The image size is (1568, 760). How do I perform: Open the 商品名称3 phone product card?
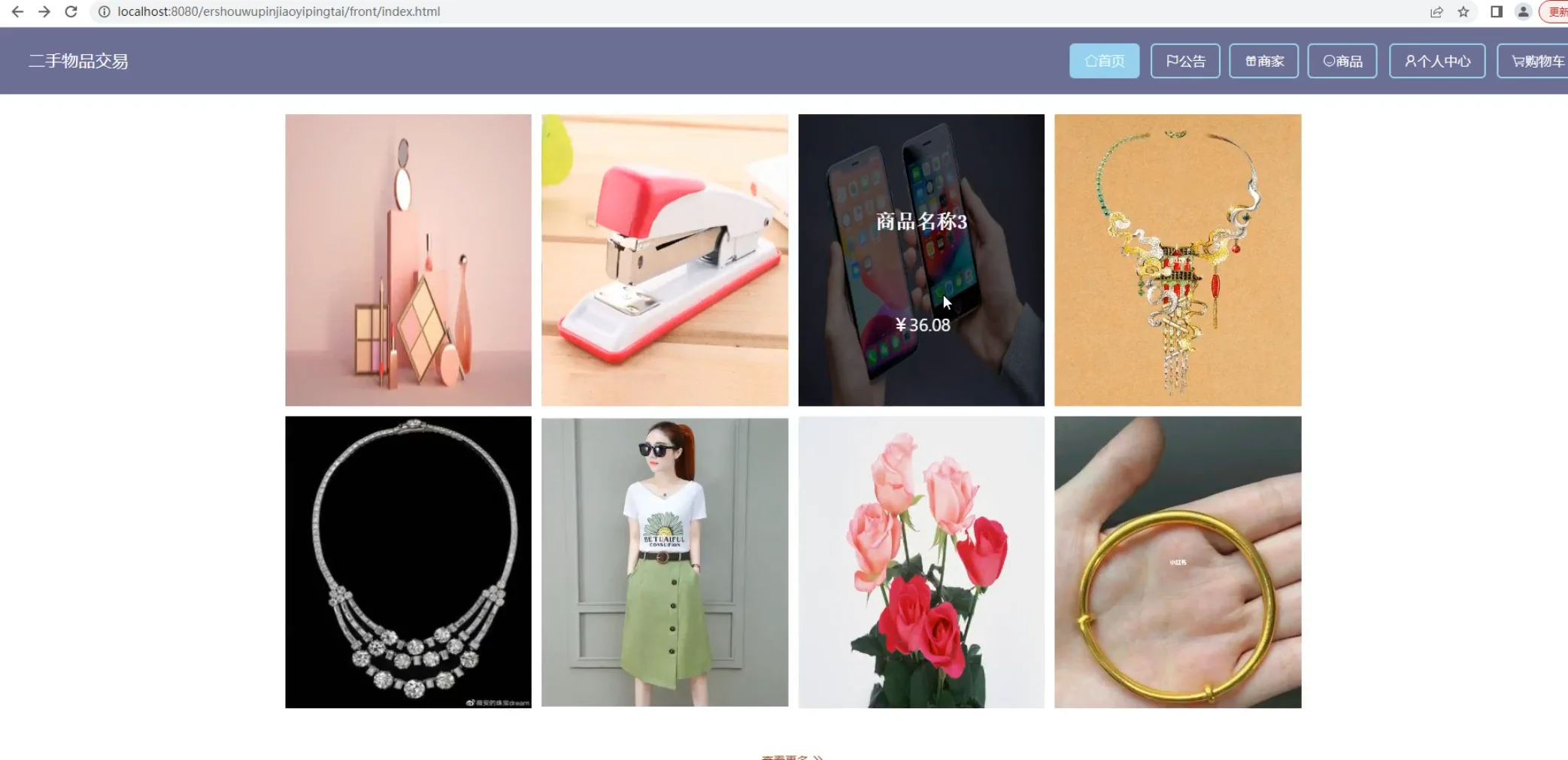(x=921, y=260)
